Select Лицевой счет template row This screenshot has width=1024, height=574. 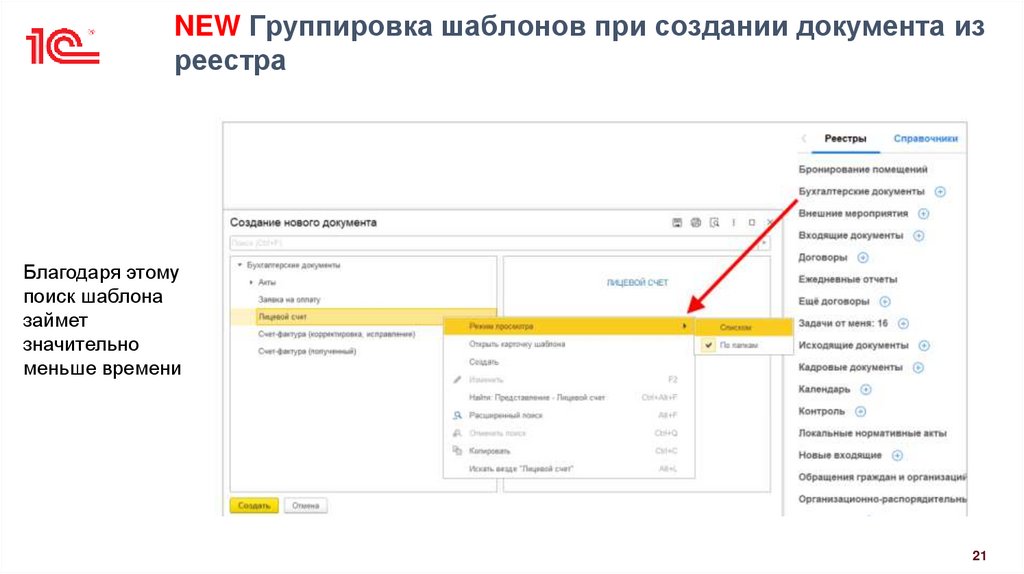364,317
